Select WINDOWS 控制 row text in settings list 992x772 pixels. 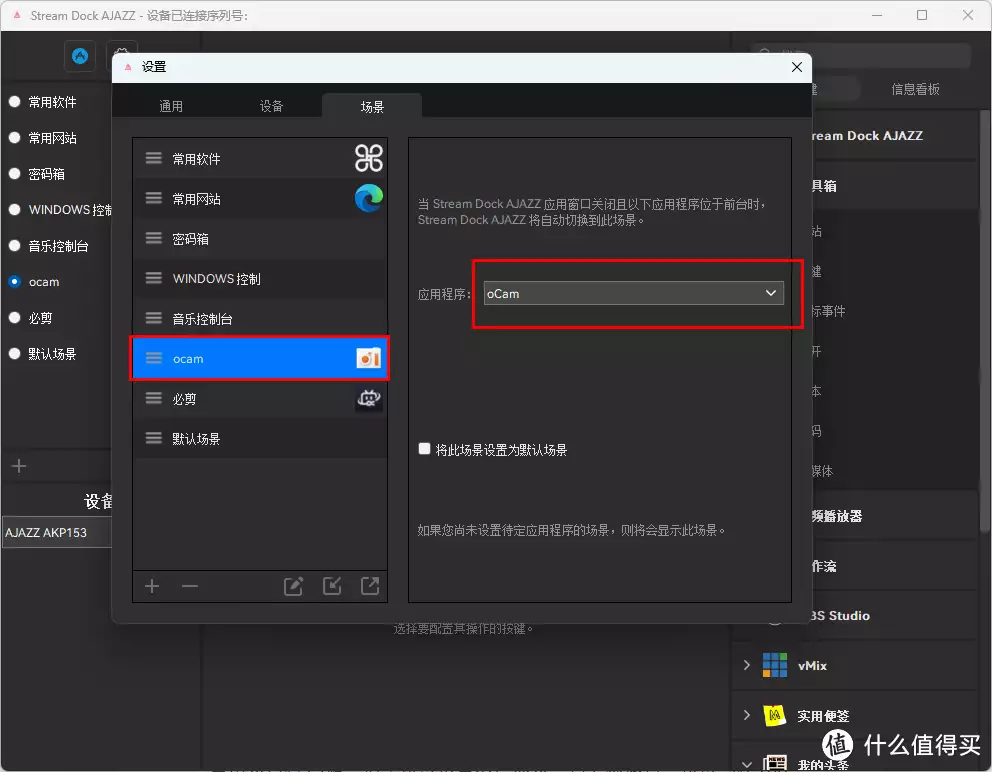pos(216,278)
